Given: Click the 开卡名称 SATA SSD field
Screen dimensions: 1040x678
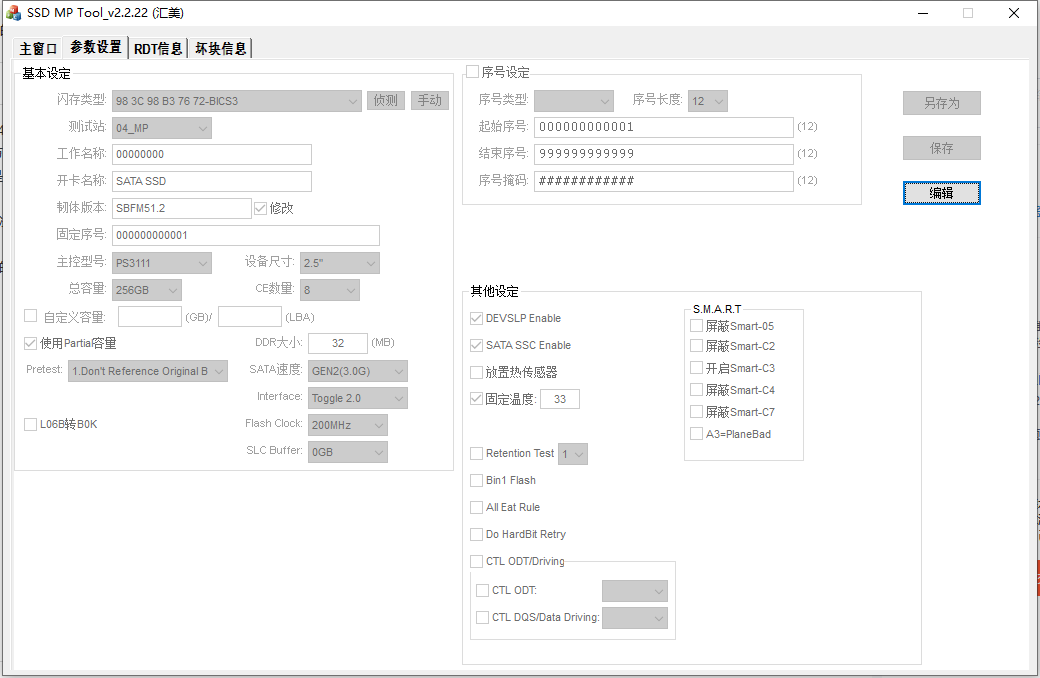Looking at the screenshot, I should (212, 181).
